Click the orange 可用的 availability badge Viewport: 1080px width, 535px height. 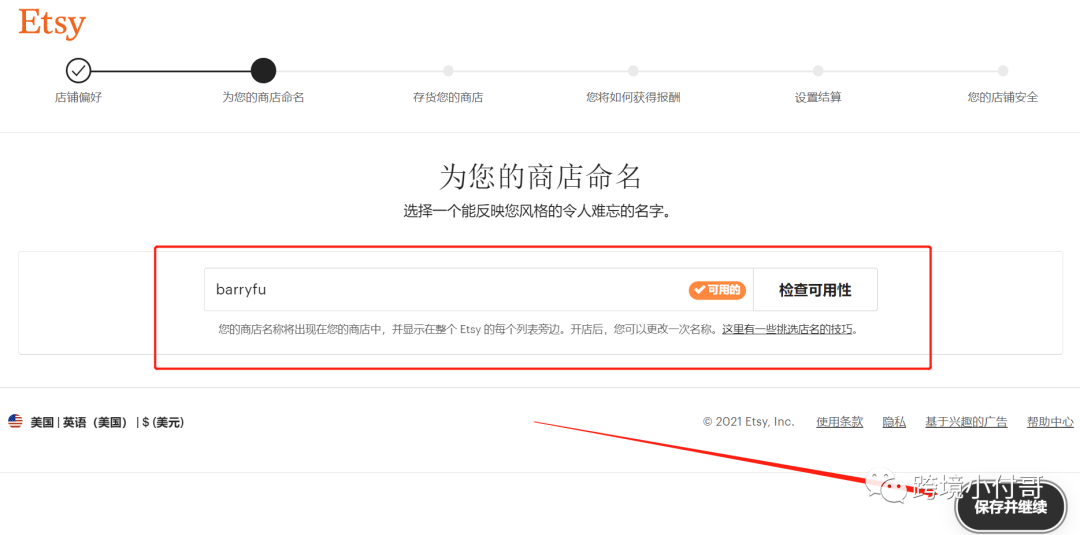pyautogui.click(x=717, y=290)
